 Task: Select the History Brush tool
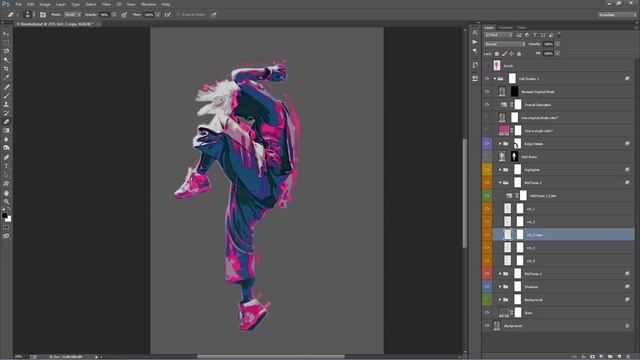(x=6, y=113)
